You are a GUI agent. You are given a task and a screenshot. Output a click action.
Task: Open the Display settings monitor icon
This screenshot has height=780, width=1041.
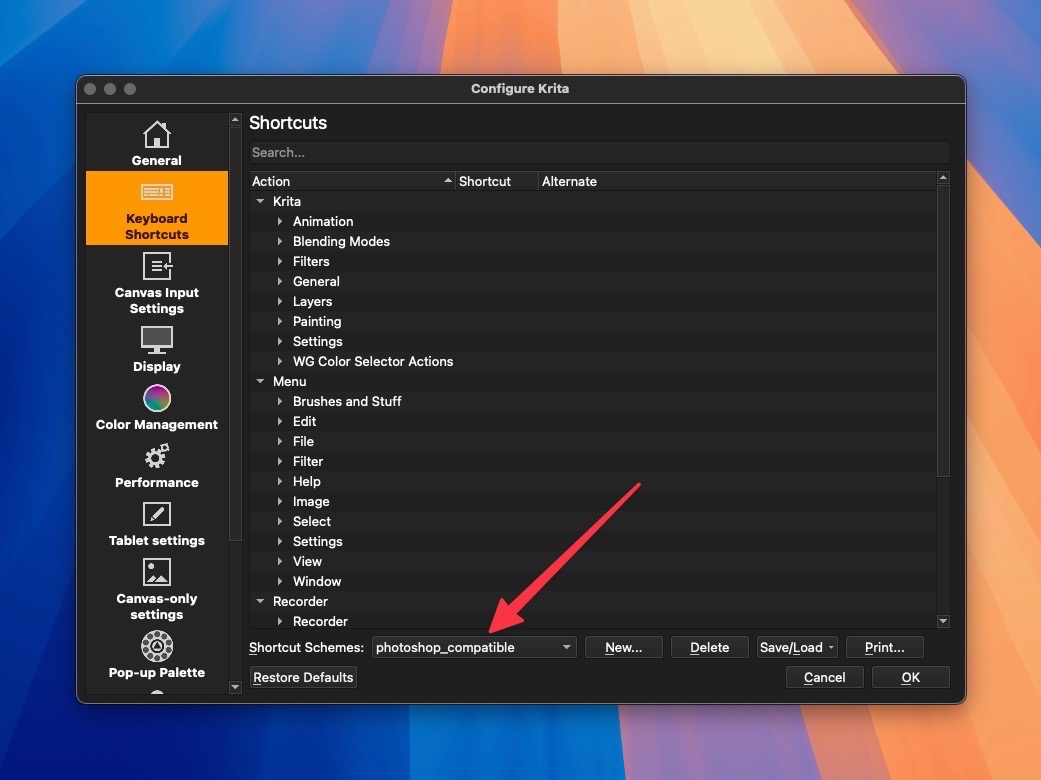pyautogui.click(x=157, y=340)
